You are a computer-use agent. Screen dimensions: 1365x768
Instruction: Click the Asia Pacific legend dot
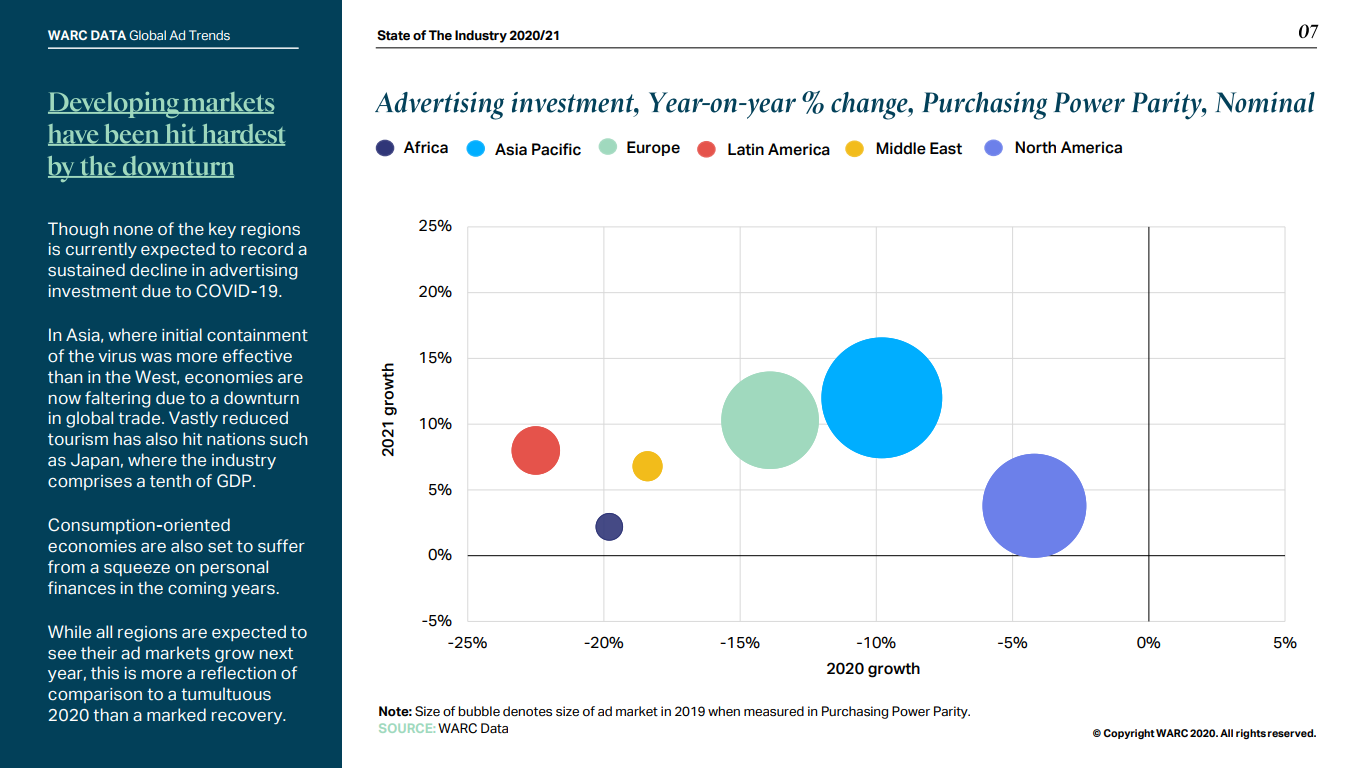pyautogui.click(x=476, y=149)
